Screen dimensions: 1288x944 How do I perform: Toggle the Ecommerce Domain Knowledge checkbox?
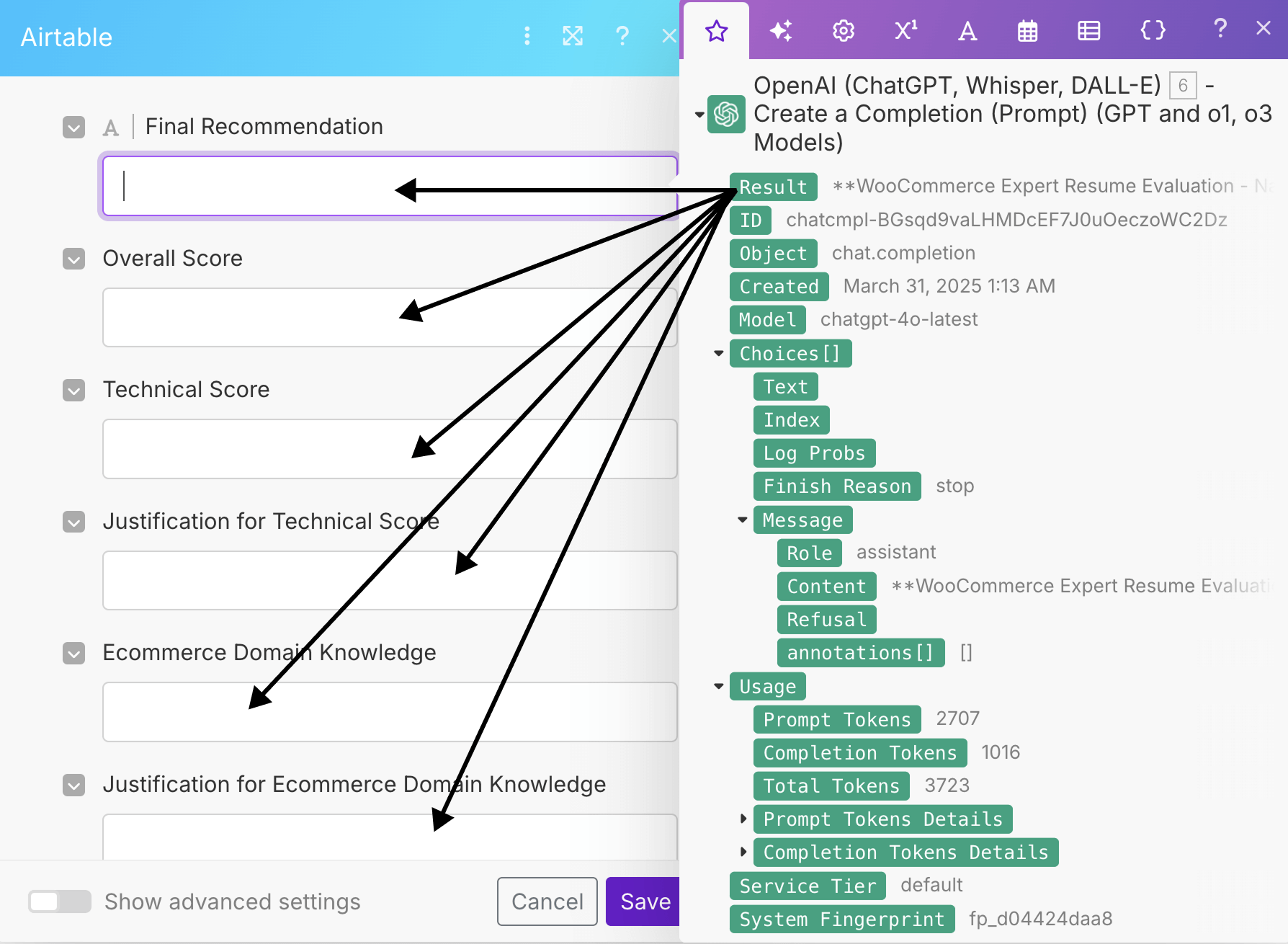74,654
